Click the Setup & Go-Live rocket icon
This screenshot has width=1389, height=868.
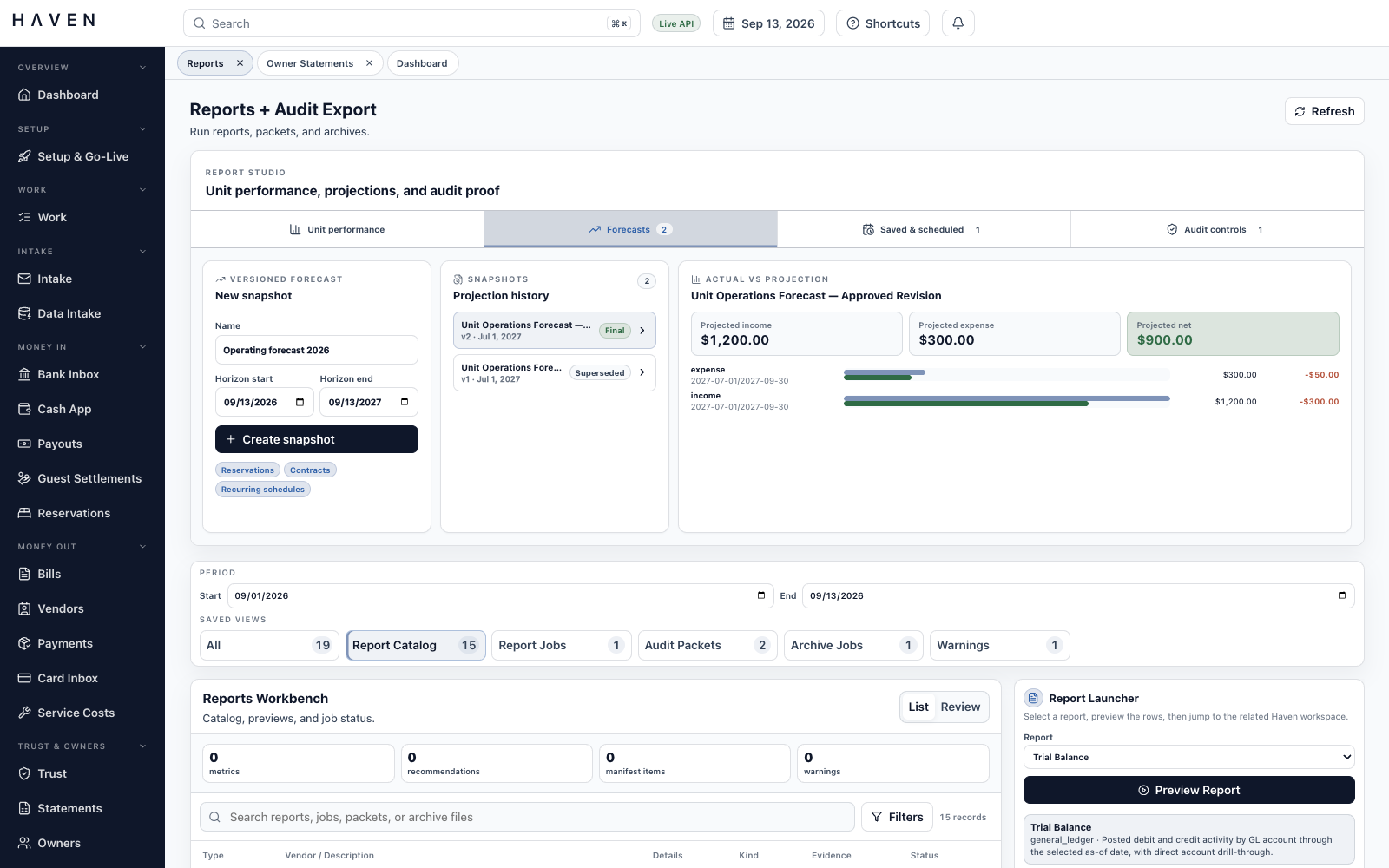[x=24, y=156]
